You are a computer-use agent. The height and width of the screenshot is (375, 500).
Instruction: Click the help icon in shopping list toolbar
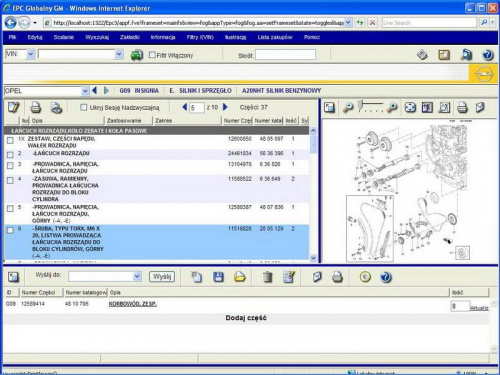(x=386, y=277)
